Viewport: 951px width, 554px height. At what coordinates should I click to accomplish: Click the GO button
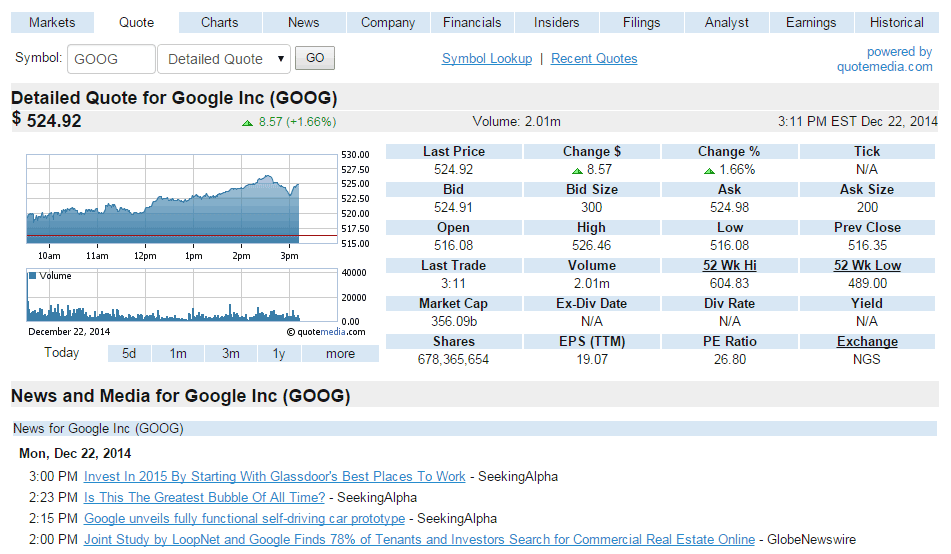[x=315, y=58]
